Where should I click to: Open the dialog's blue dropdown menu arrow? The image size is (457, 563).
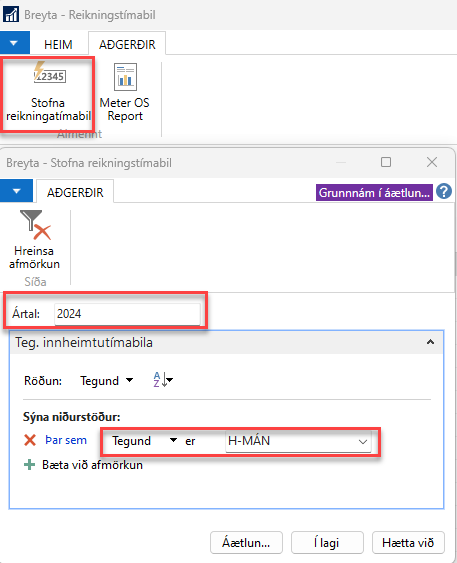(x=17, y=191)
